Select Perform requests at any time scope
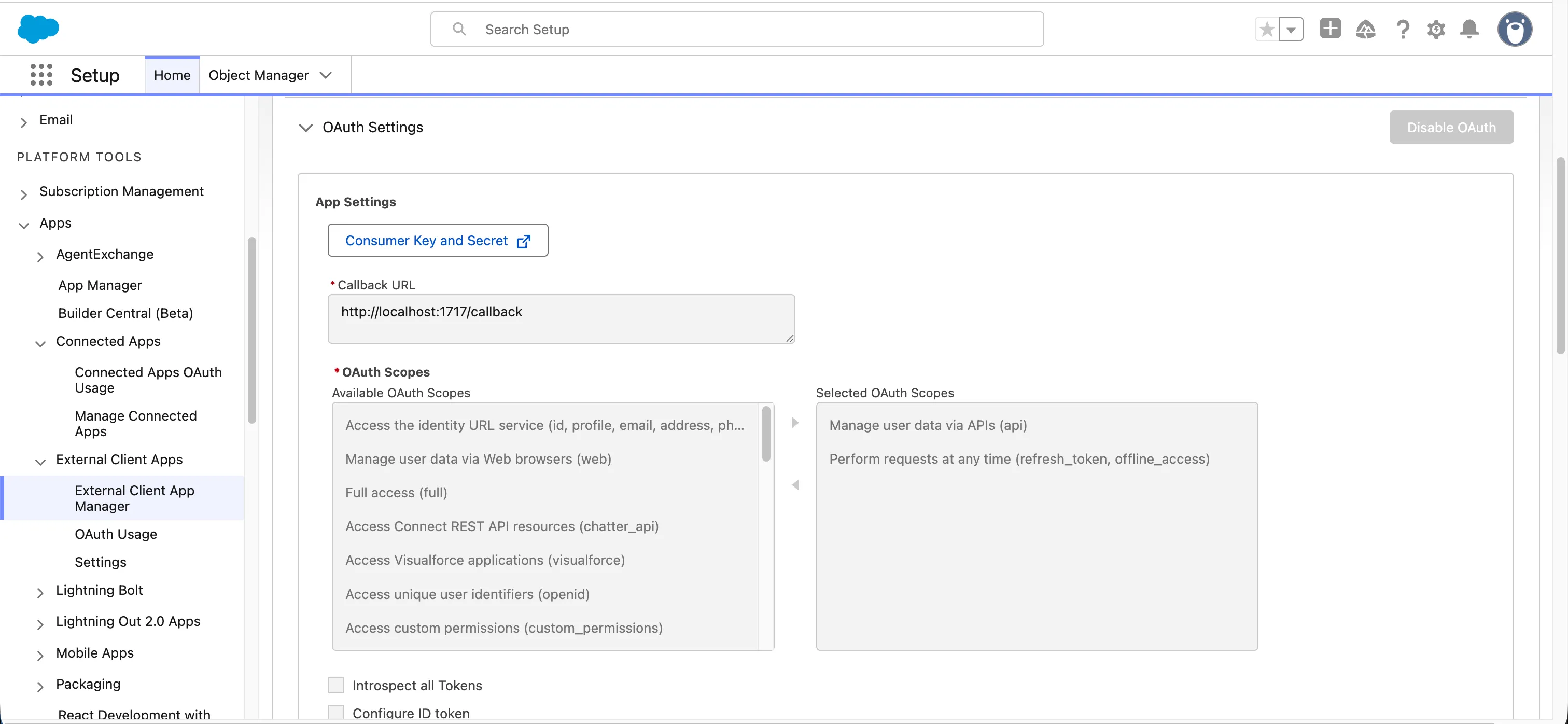1568x724 pixels. click(x=1036, y=458)
